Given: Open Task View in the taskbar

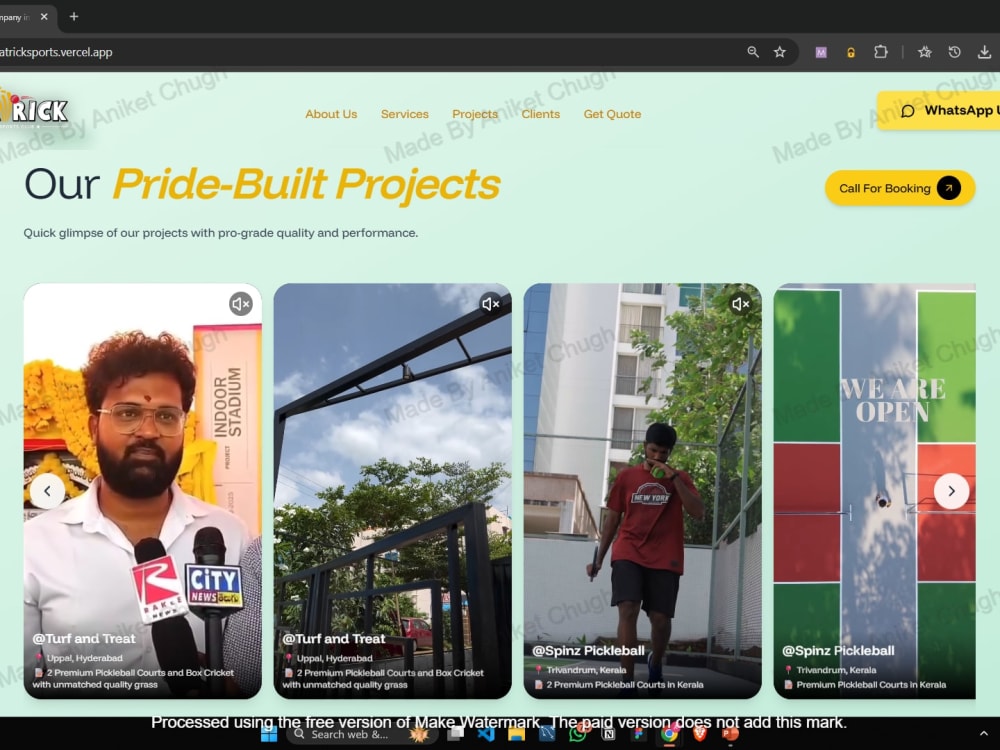Looking at the screenshot, I should (455, 734).
